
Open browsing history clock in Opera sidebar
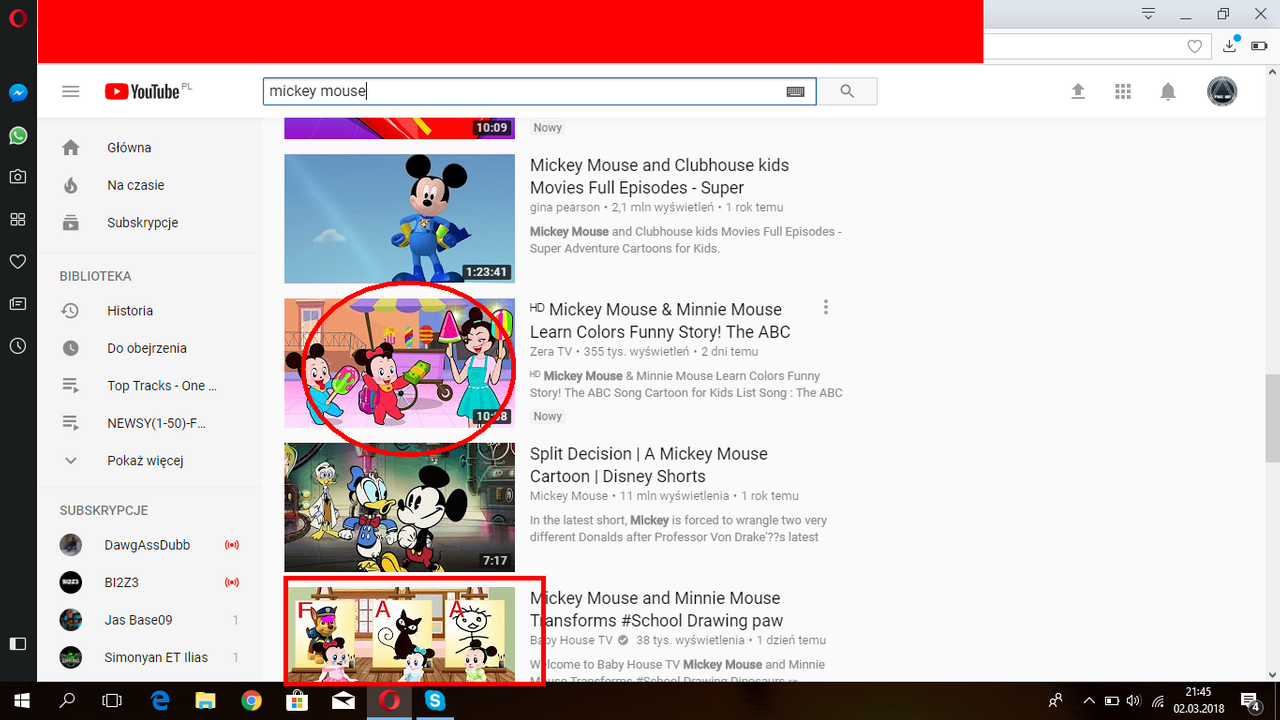point(17,346)
